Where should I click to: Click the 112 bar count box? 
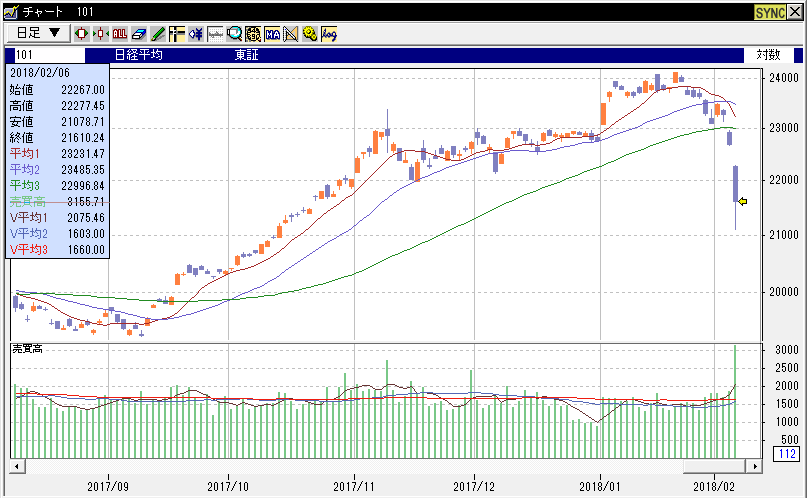pos(786,455)
